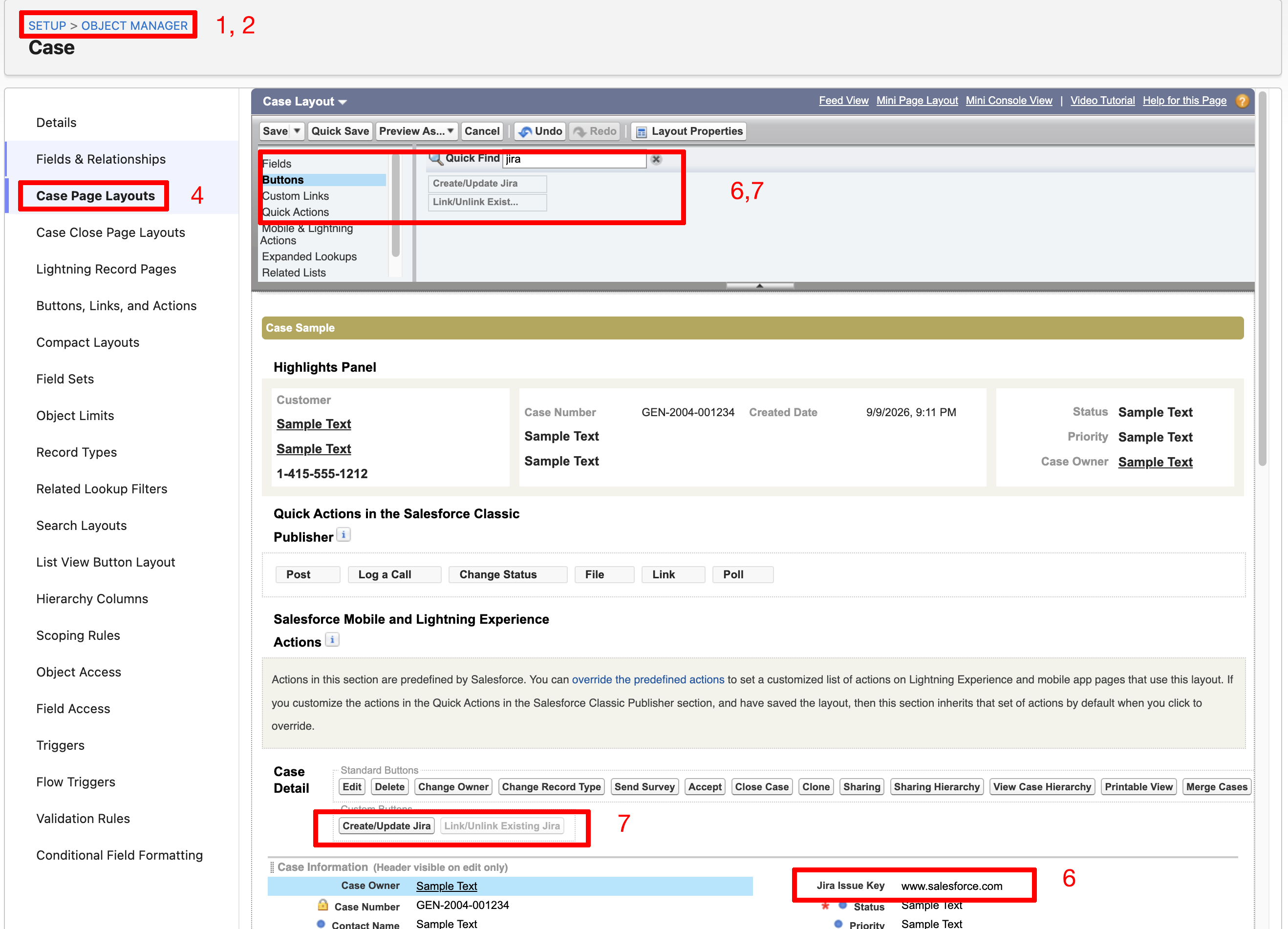1288x929 pixels.
Task: Open the Case Layout dropdown arrow
Action: [x=343, y=102]
